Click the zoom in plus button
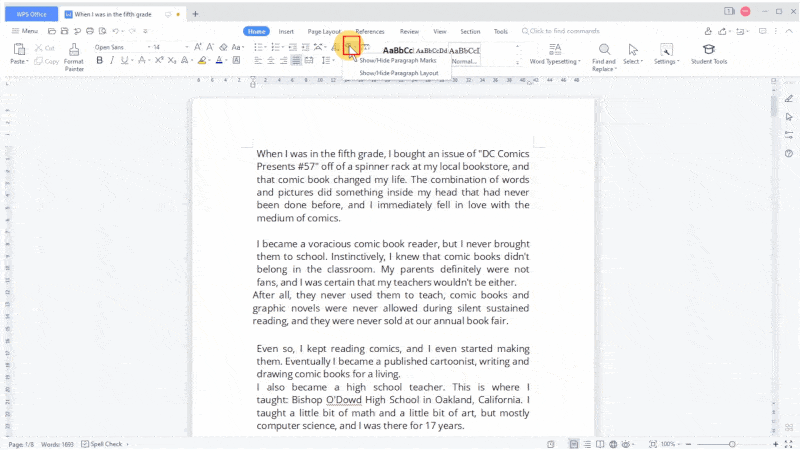The width and height of the screenshot is (800, 450). [776, 444]
